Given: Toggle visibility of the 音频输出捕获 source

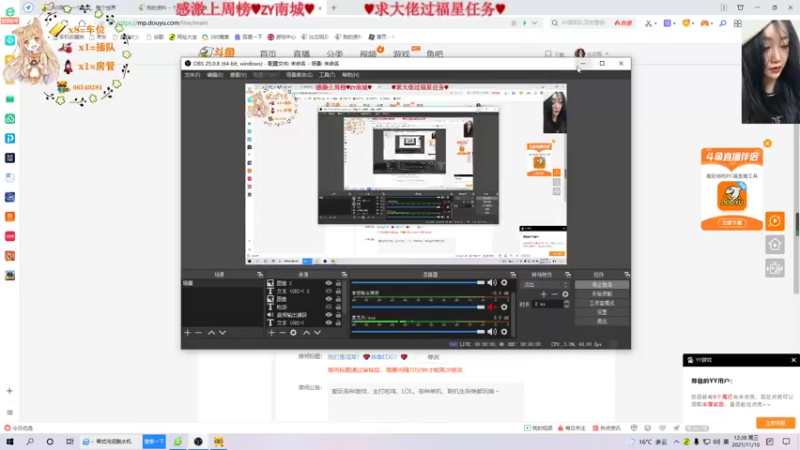Looking at the screenshot, I should point(329,315).
